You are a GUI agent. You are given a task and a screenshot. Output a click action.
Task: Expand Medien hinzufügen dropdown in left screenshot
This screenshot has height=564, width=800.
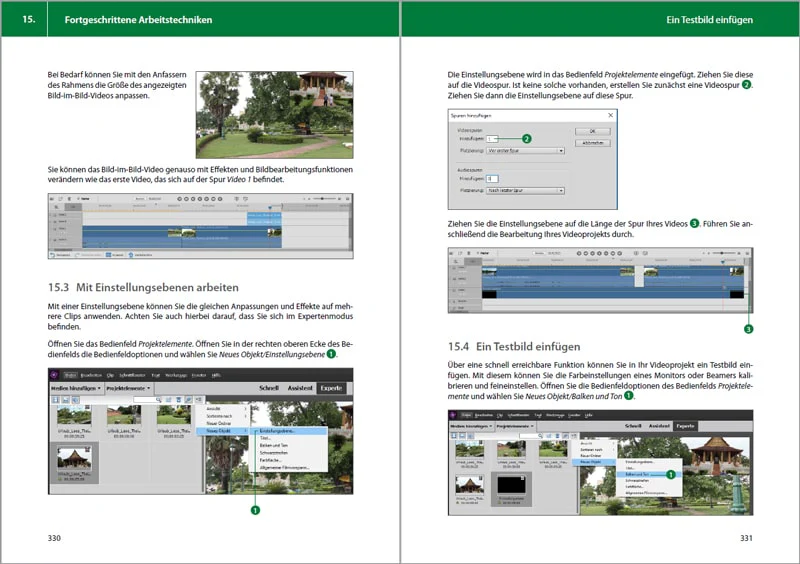[x=76, y=388]
